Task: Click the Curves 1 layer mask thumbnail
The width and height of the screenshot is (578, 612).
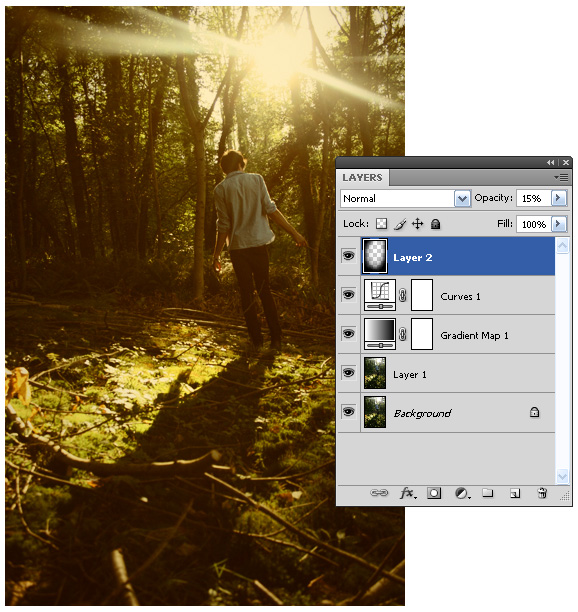Action: click(x=422, y=295)
